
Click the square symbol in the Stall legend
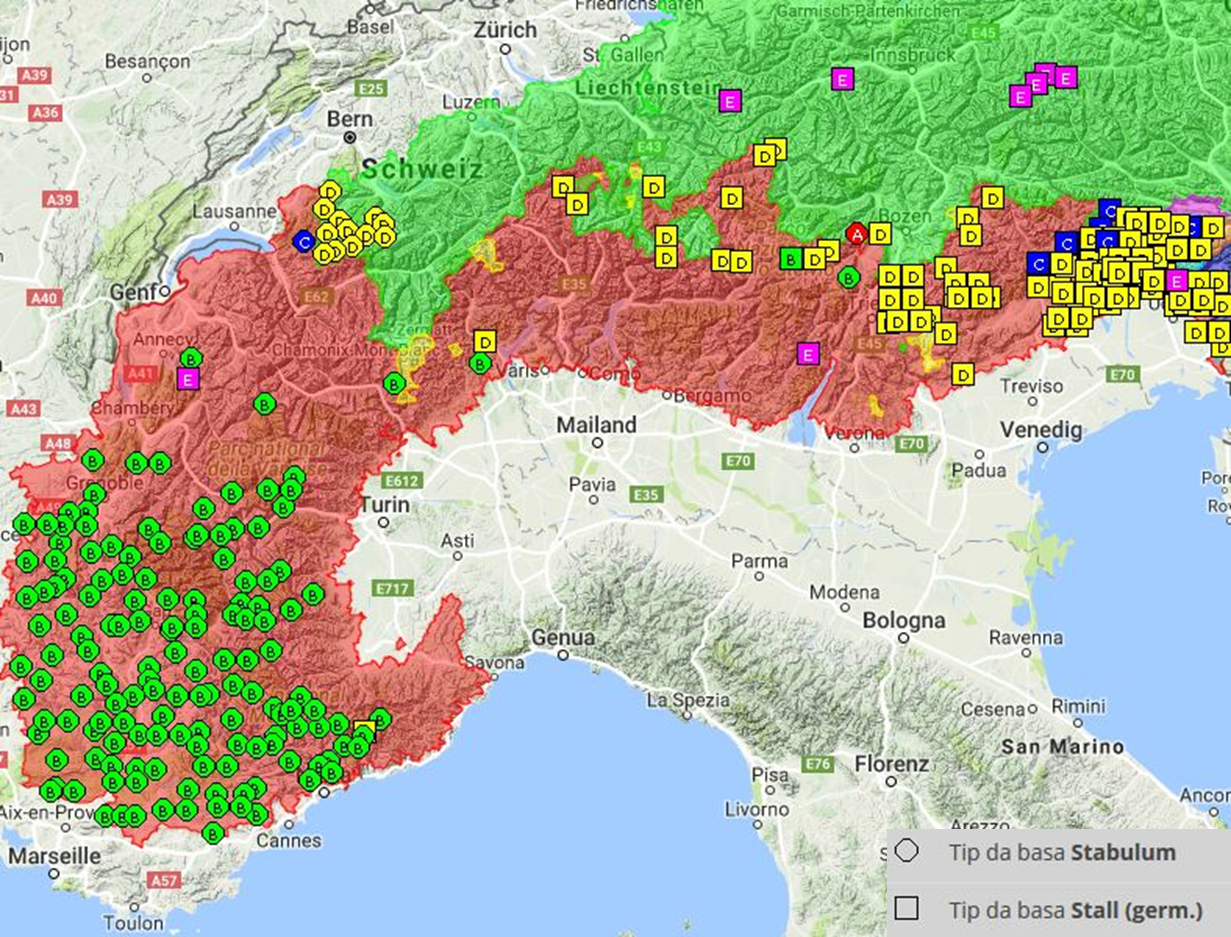pyautogui.click(x=906, y=908)
